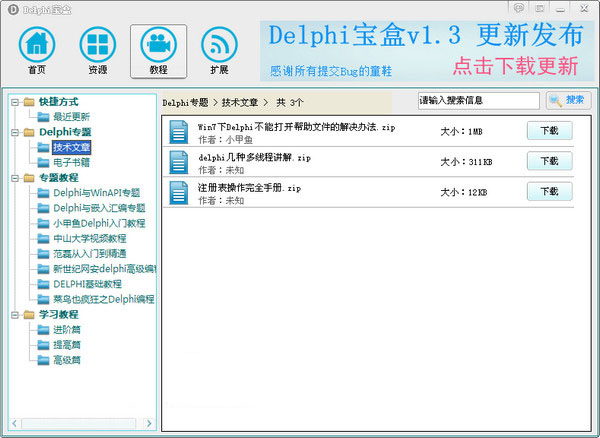Image resolution: width=600 pixels, height=438 pixels.
Task: Click the file name 注册表操作完全手册.zip
Action: click(249, 188)
